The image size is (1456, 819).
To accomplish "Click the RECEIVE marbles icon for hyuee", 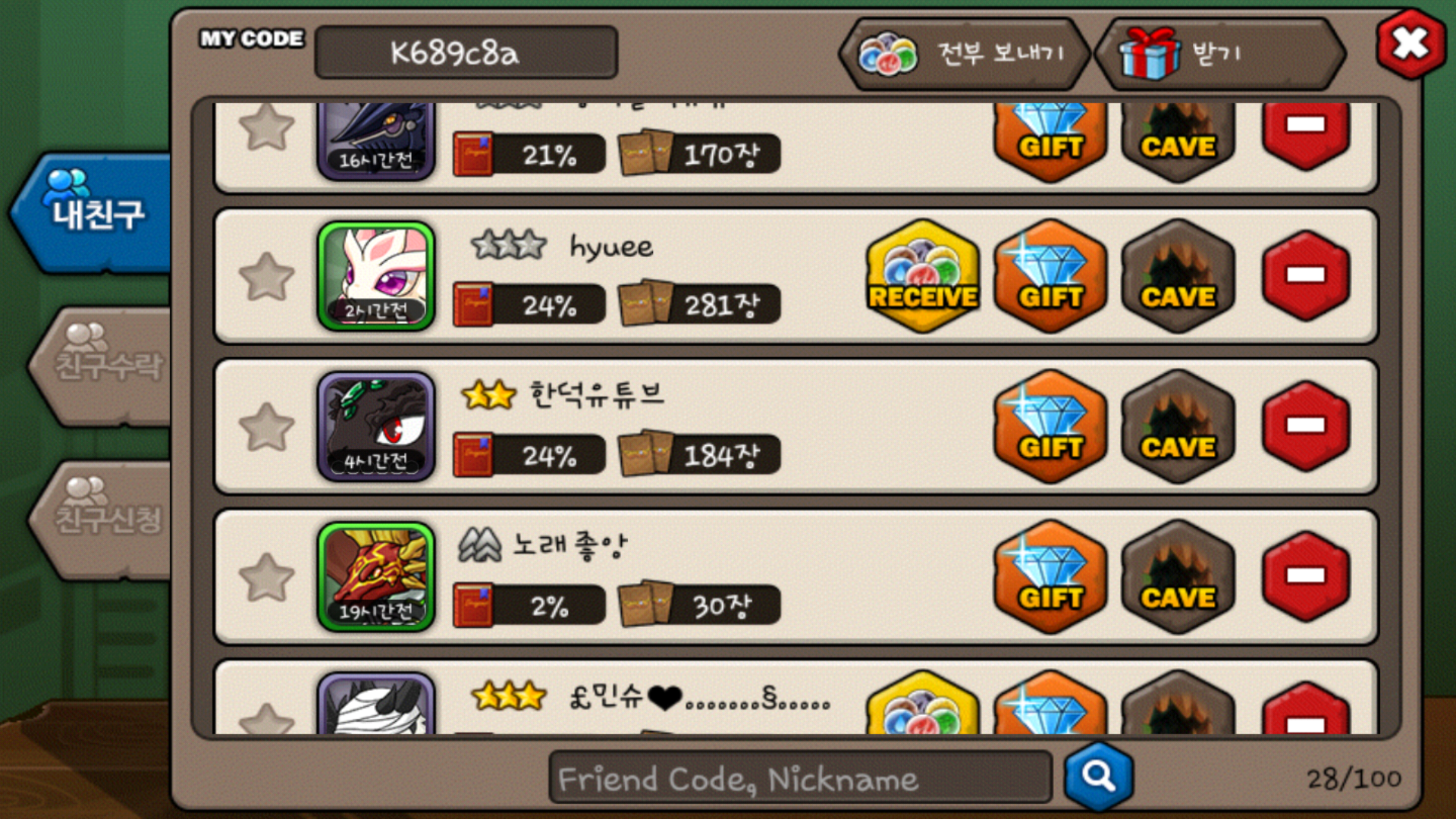I will click(x=923, y=277).
